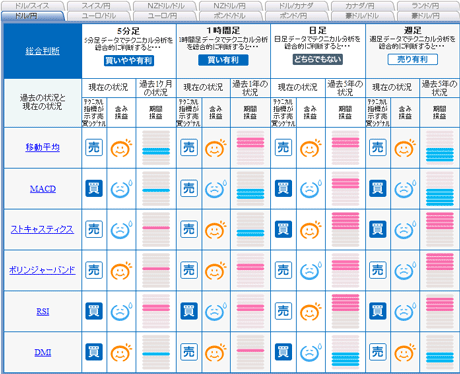Image resolution: width=460 pixels, height=374 pixels.
Task: Click the 日足 buy signal icon for MACD
Action: click(x=283, y=188)
